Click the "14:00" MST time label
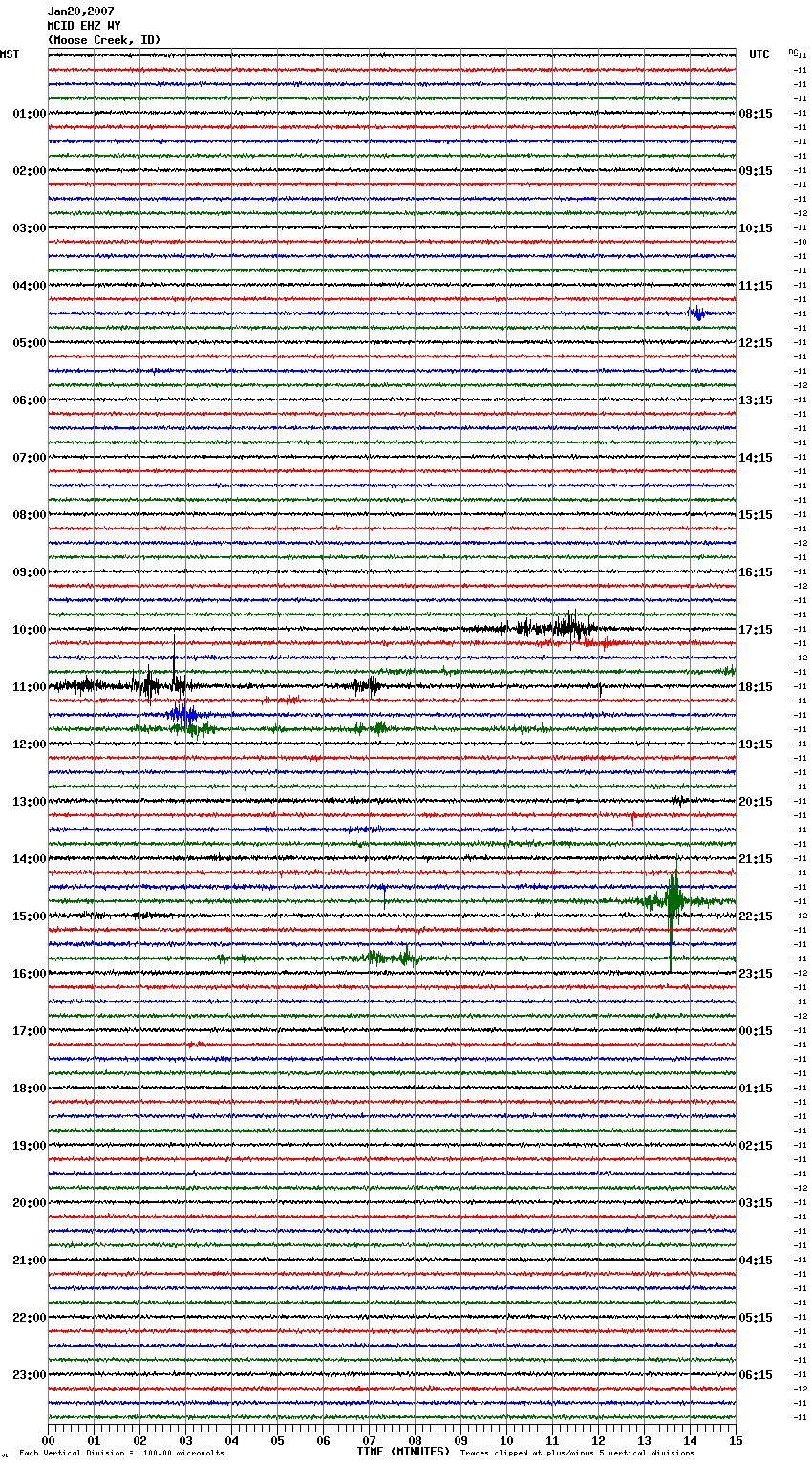 tap(30, 859)
